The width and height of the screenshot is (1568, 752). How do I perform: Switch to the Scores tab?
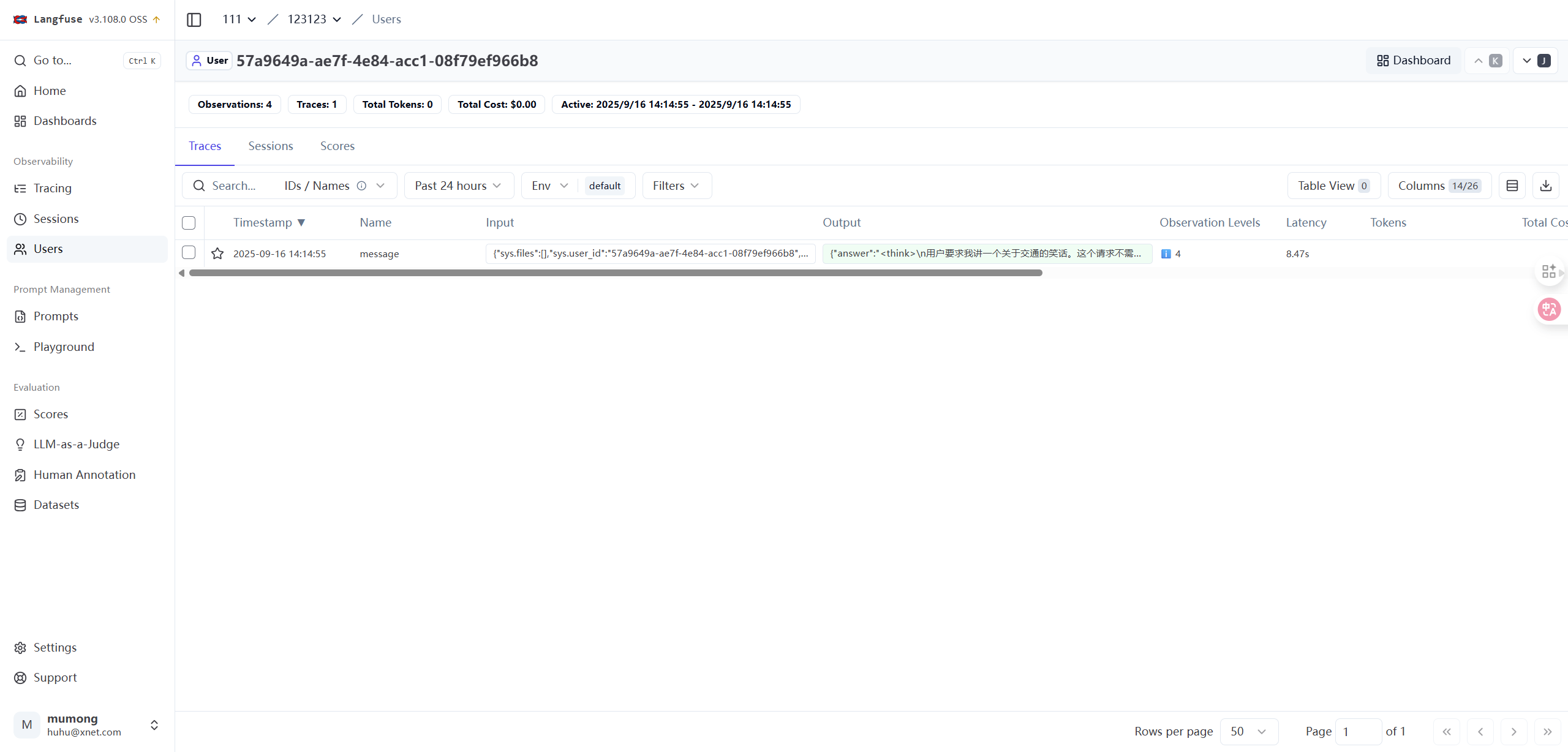click(x=337, y=146)
